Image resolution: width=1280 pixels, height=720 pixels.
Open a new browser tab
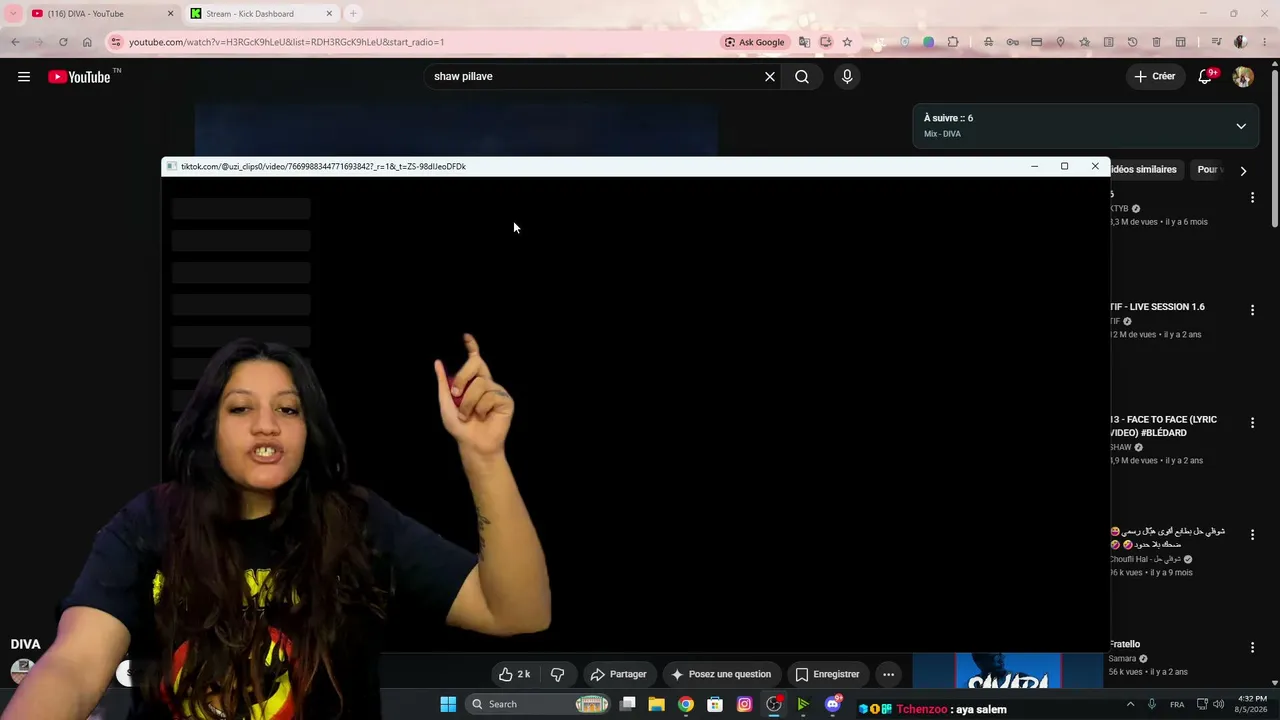coord(353,14)
